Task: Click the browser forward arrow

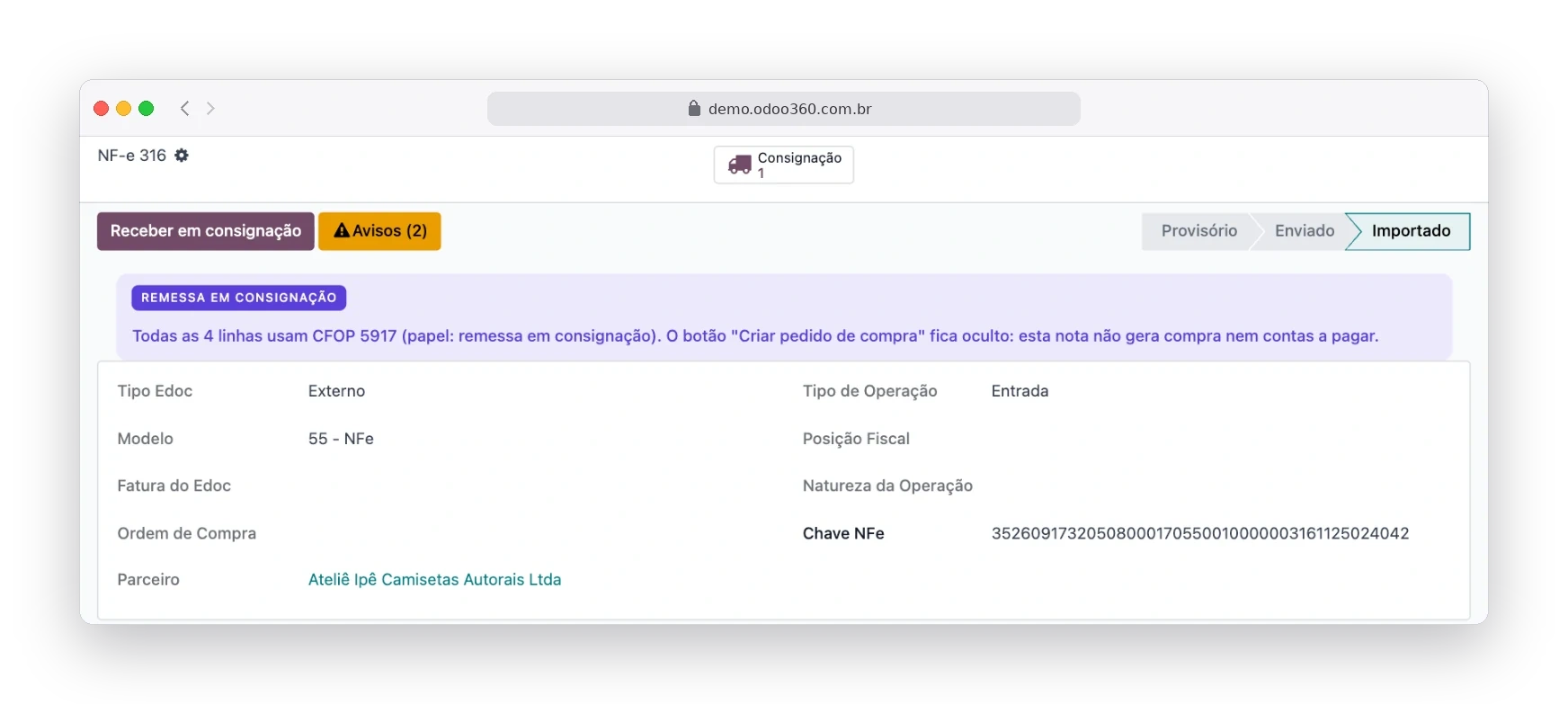Action: point(210,109)
